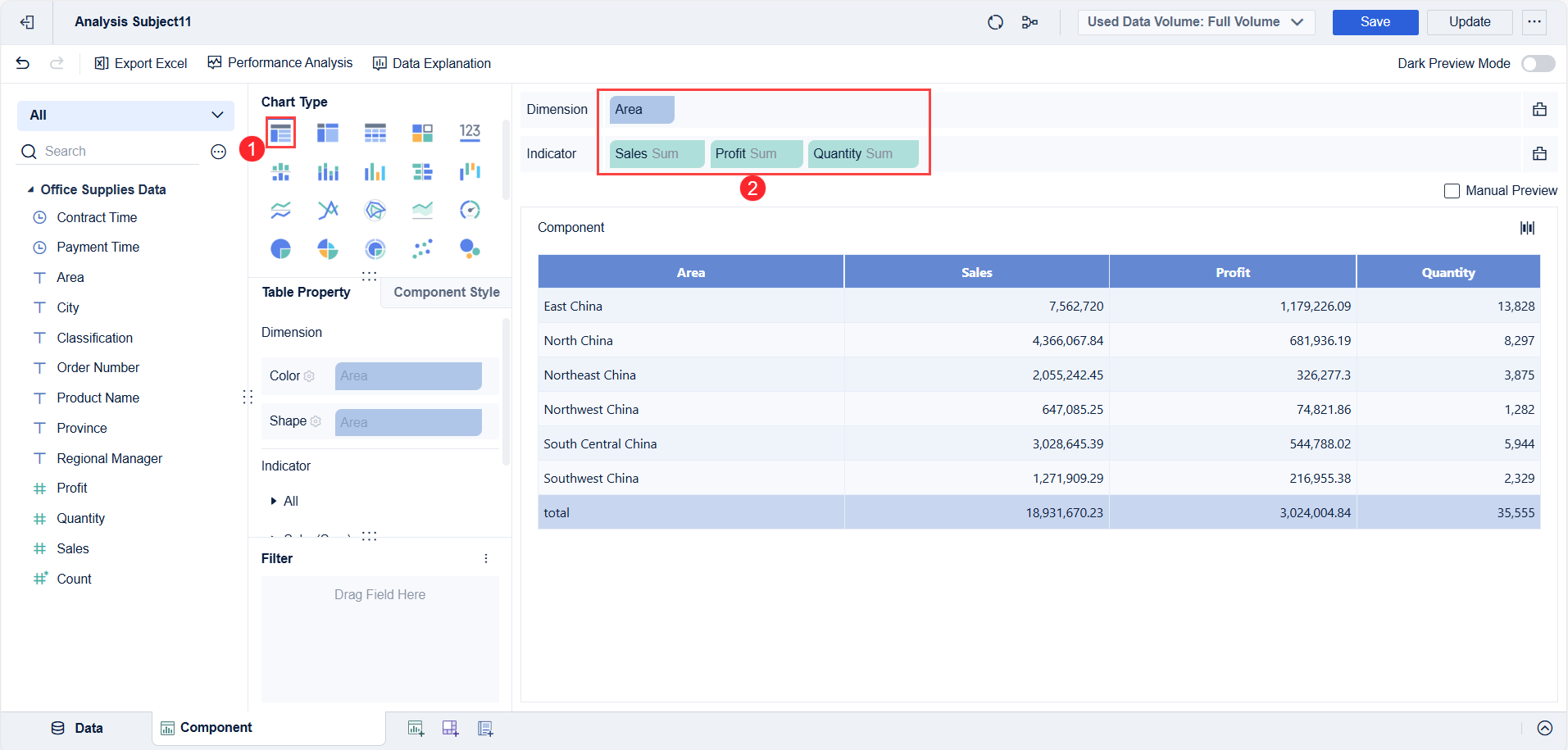Select the partitioned line chart type
1568x750 pixels.
click(280, 210)
